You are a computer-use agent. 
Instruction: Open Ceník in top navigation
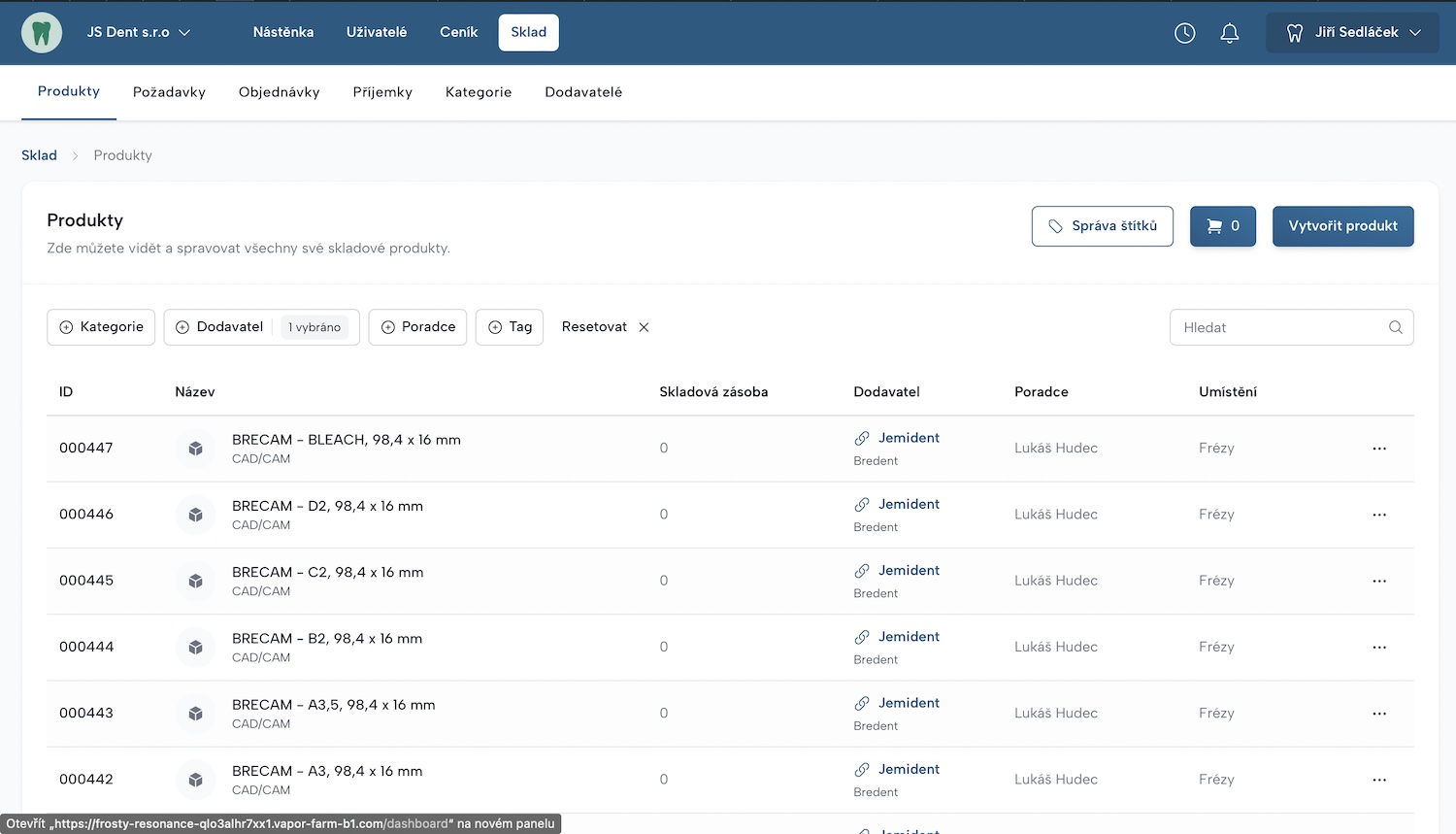click(x=458, y=32)
